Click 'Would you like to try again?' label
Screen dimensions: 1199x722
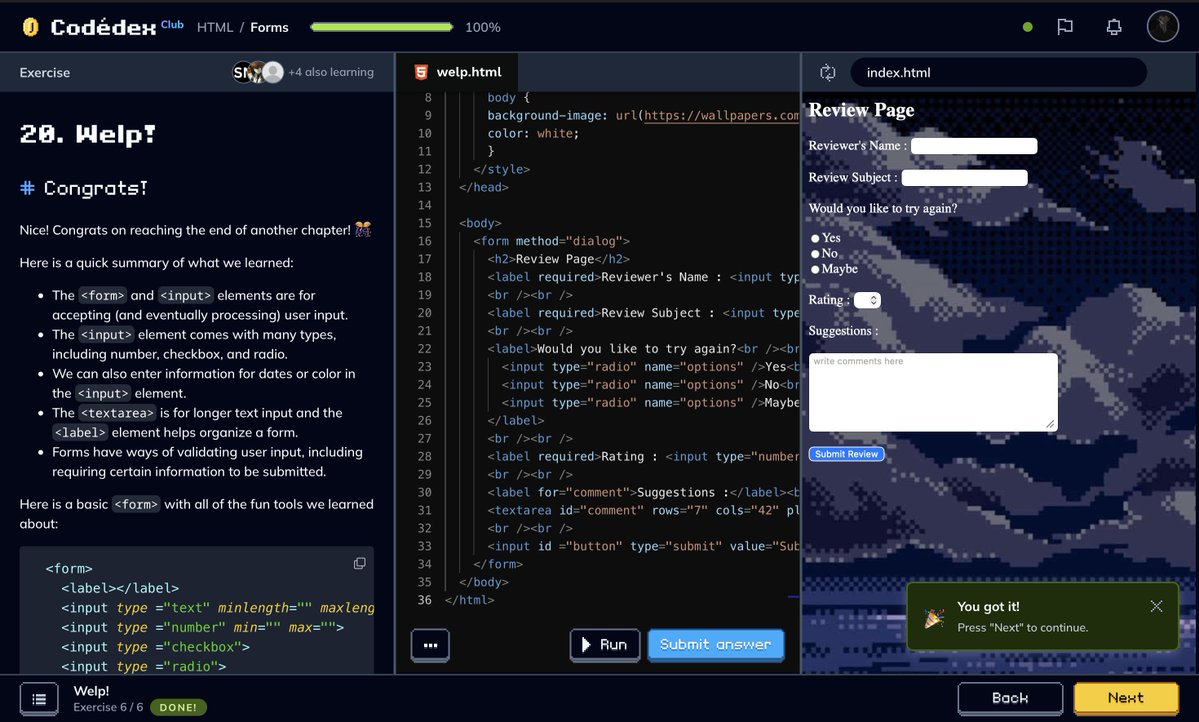(x=882, y=209)
